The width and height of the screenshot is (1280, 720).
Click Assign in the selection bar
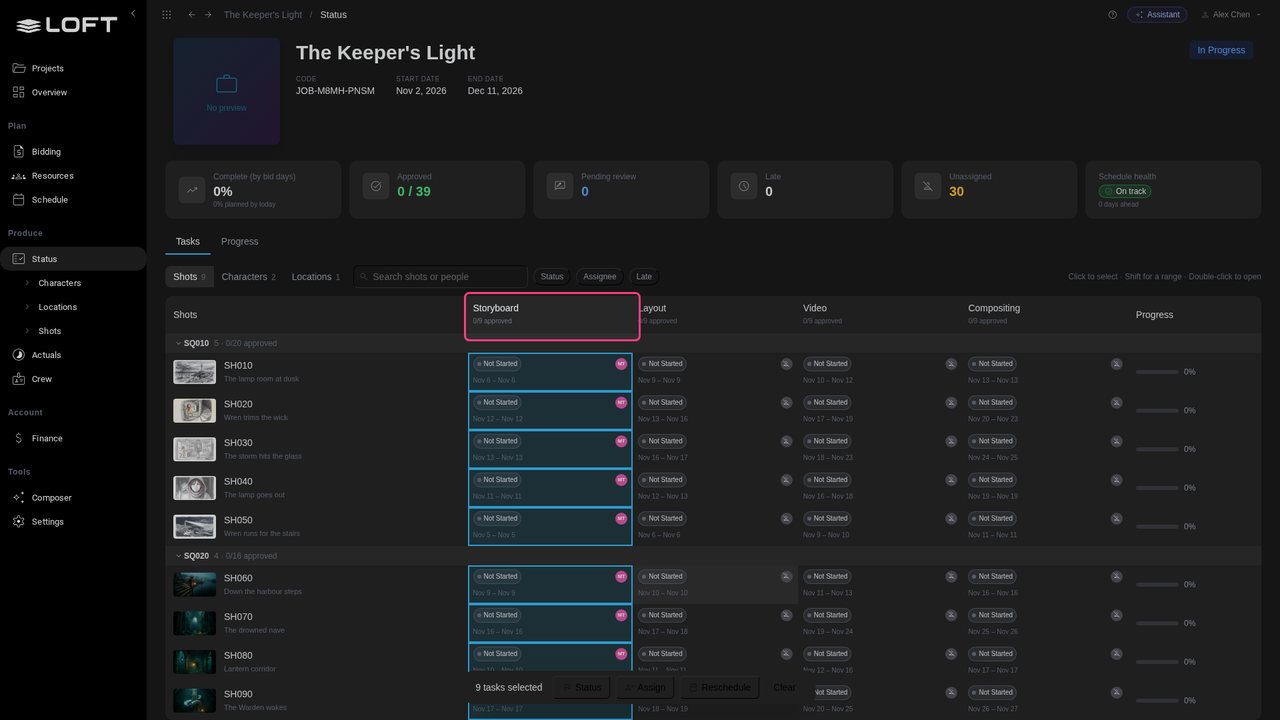pos(643,688)
